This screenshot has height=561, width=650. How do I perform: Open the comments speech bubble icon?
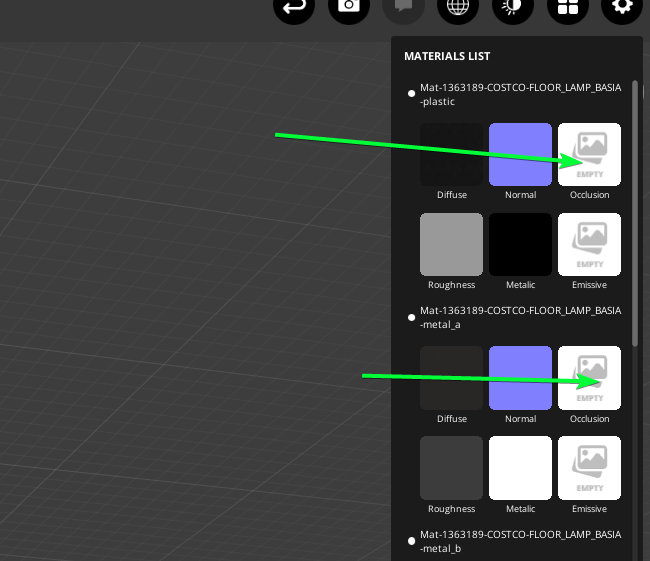pyautogui.click(x=403, y=6)
